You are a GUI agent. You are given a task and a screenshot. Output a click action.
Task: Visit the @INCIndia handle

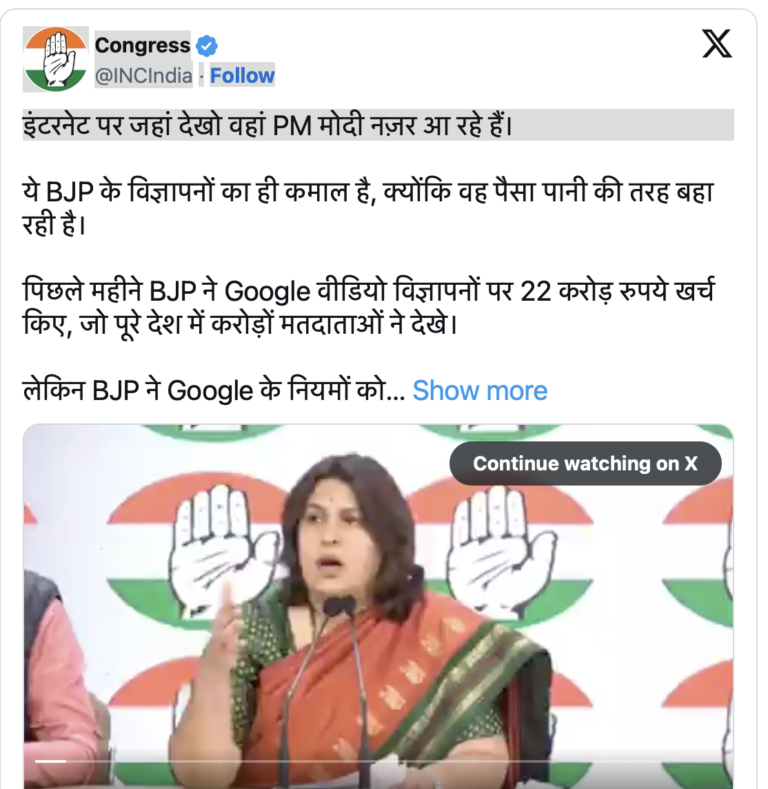pyautogui.click(x=143, y=76)
